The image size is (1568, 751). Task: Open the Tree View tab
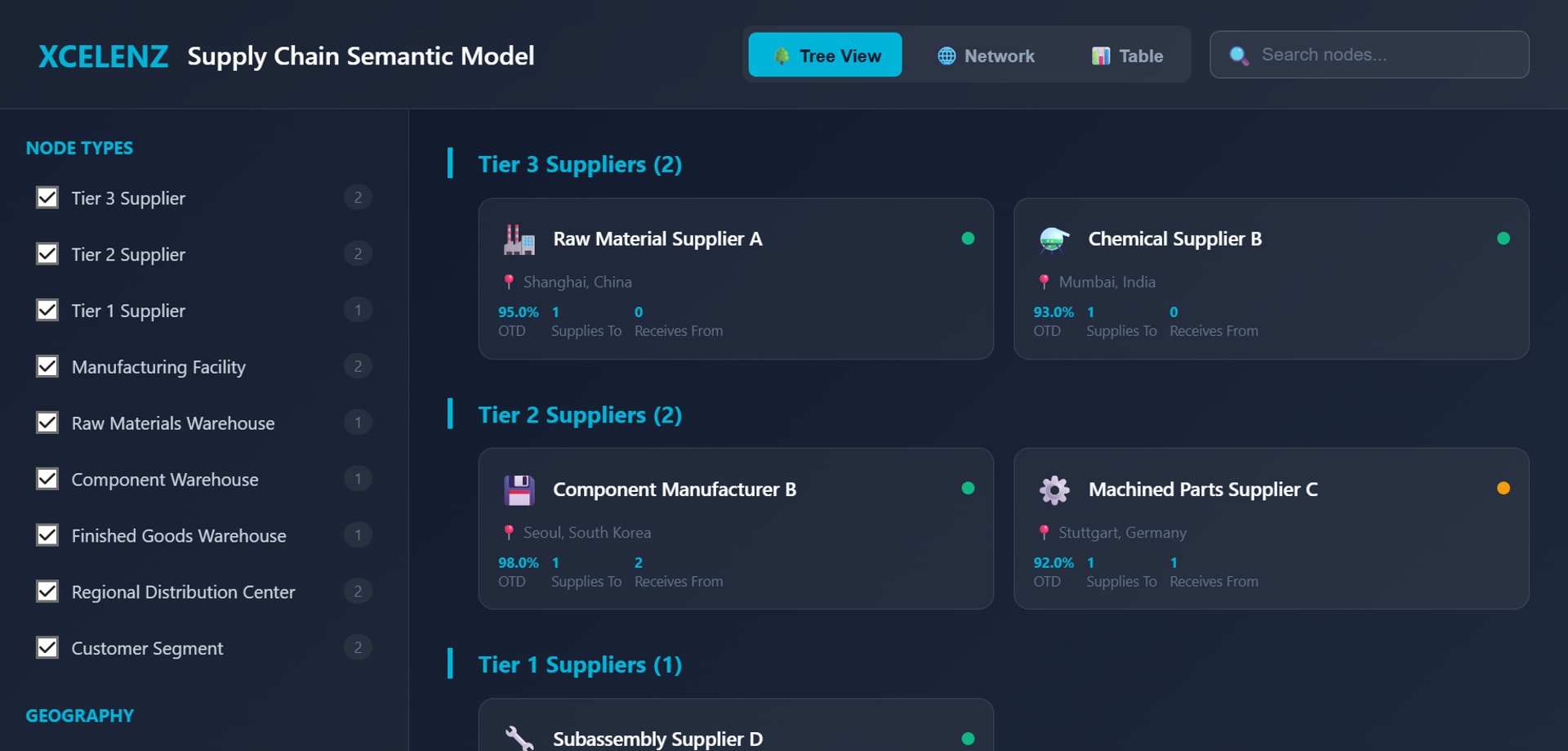pos(825,56)
